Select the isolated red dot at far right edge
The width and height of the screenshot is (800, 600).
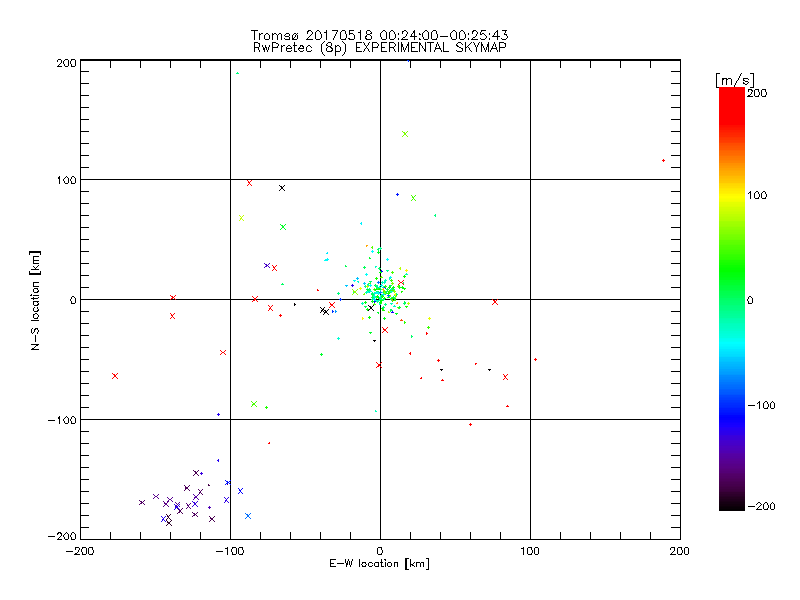(x=663, y=161)
